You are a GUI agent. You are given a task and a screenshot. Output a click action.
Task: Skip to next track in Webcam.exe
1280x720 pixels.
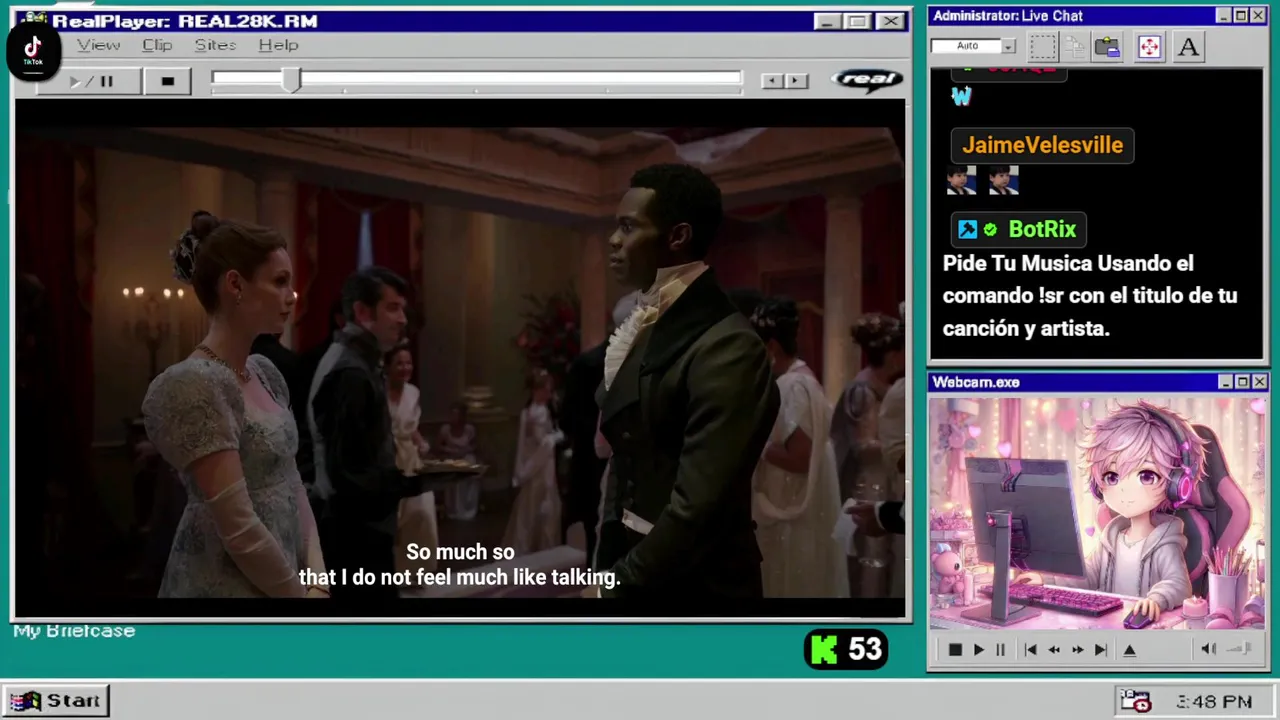[1101, 650]
